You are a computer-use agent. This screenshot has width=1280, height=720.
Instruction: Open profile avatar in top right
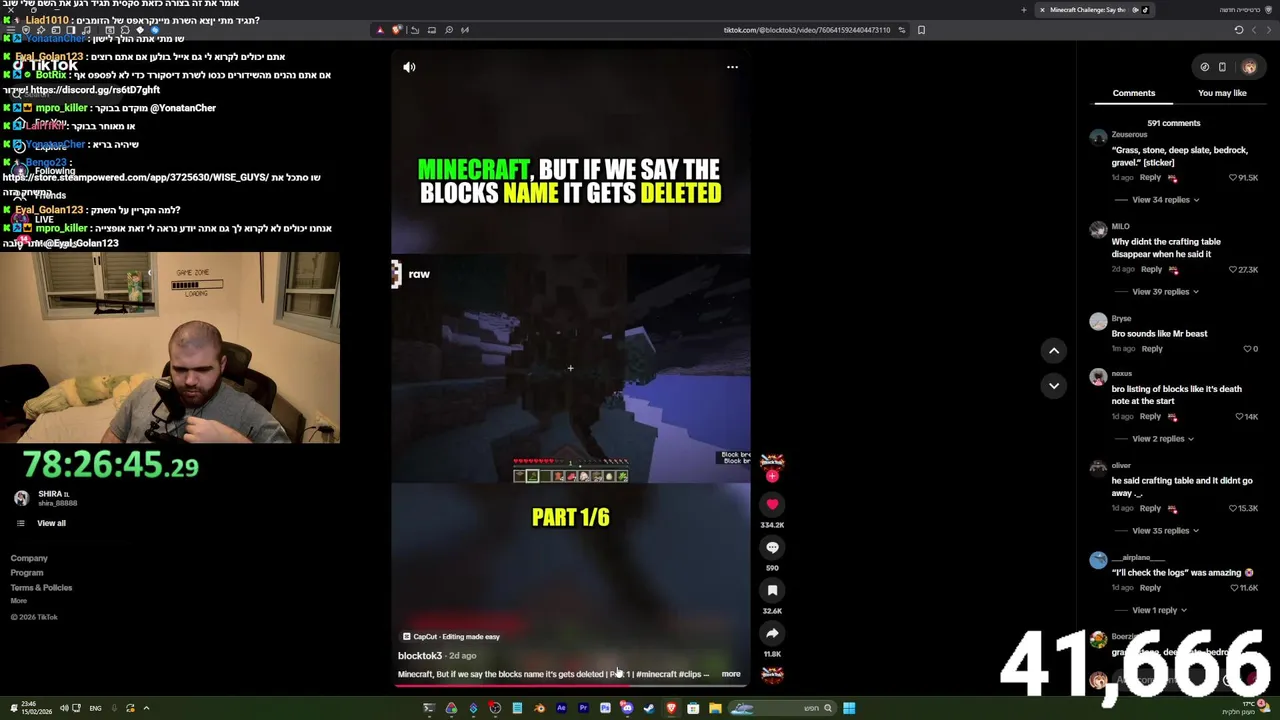(1249, 67)
